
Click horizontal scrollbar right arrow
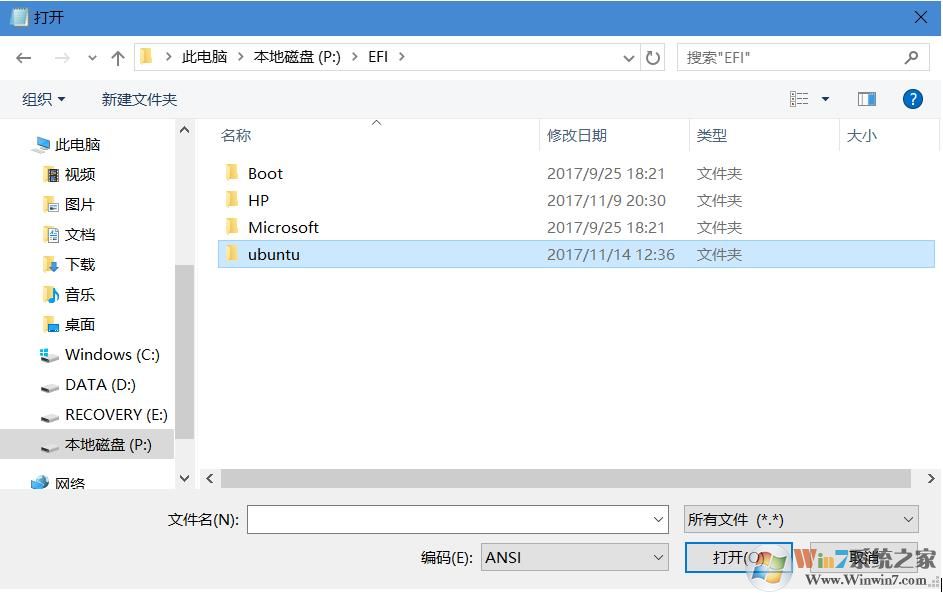931,479
